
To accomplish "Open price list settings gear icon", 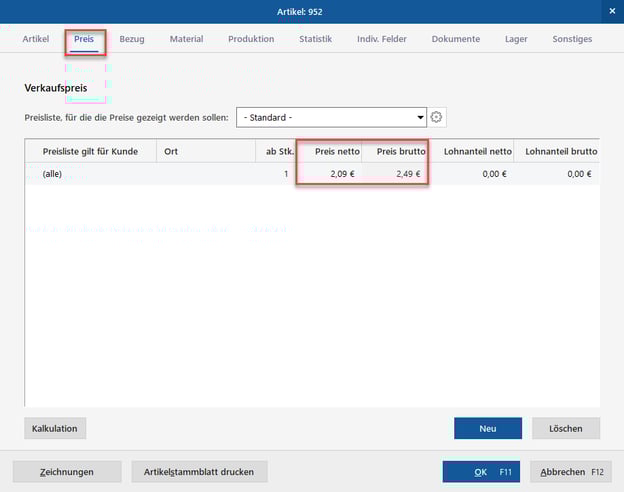I will click(436, 118).
